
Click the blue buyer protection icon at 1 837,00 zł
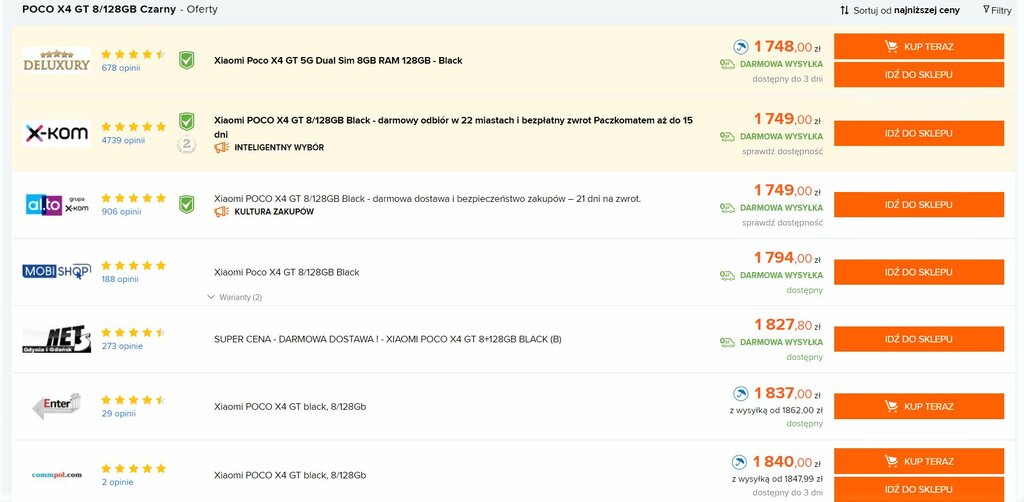coord(741,394)
